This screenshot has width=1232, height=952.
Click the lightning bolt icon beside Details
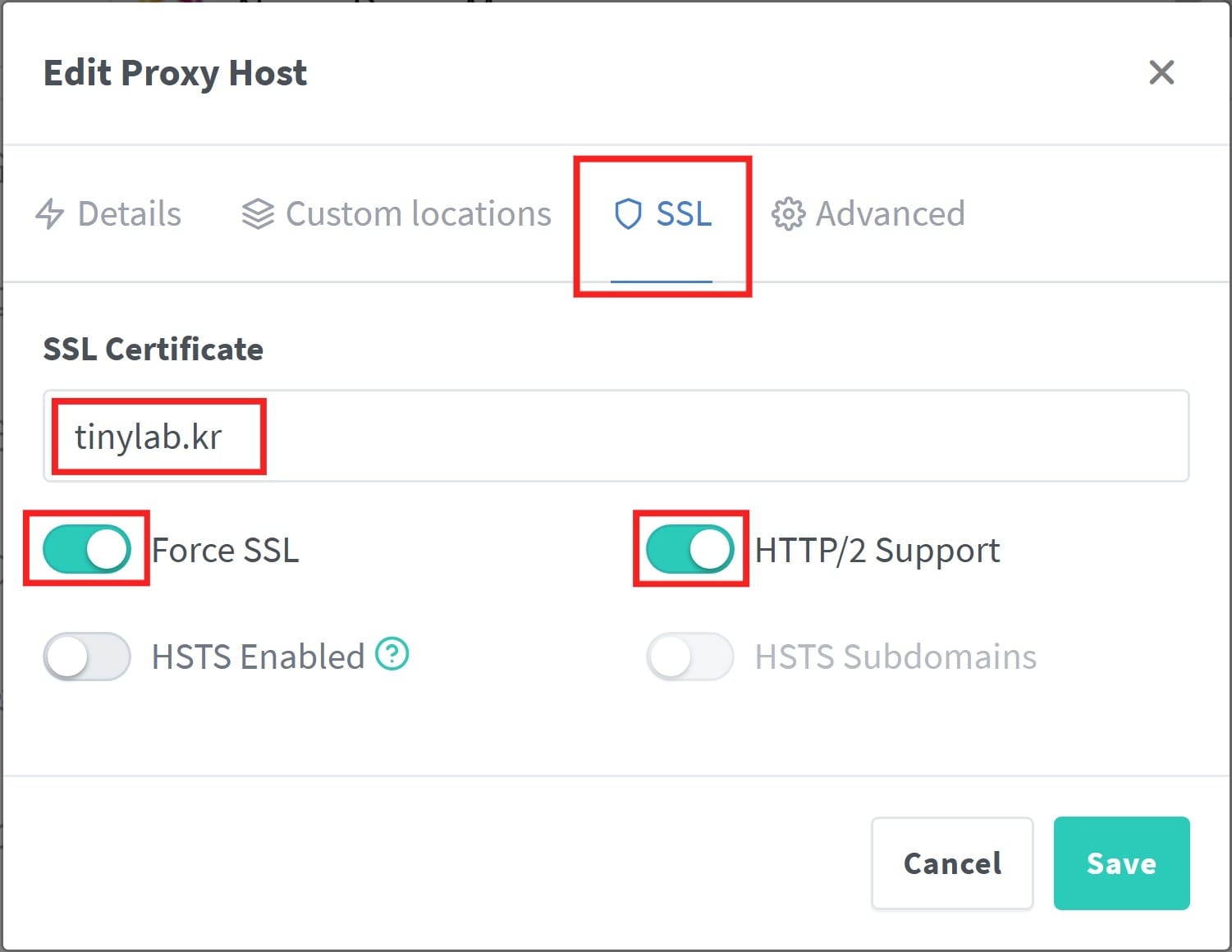(x=50, y=214)
